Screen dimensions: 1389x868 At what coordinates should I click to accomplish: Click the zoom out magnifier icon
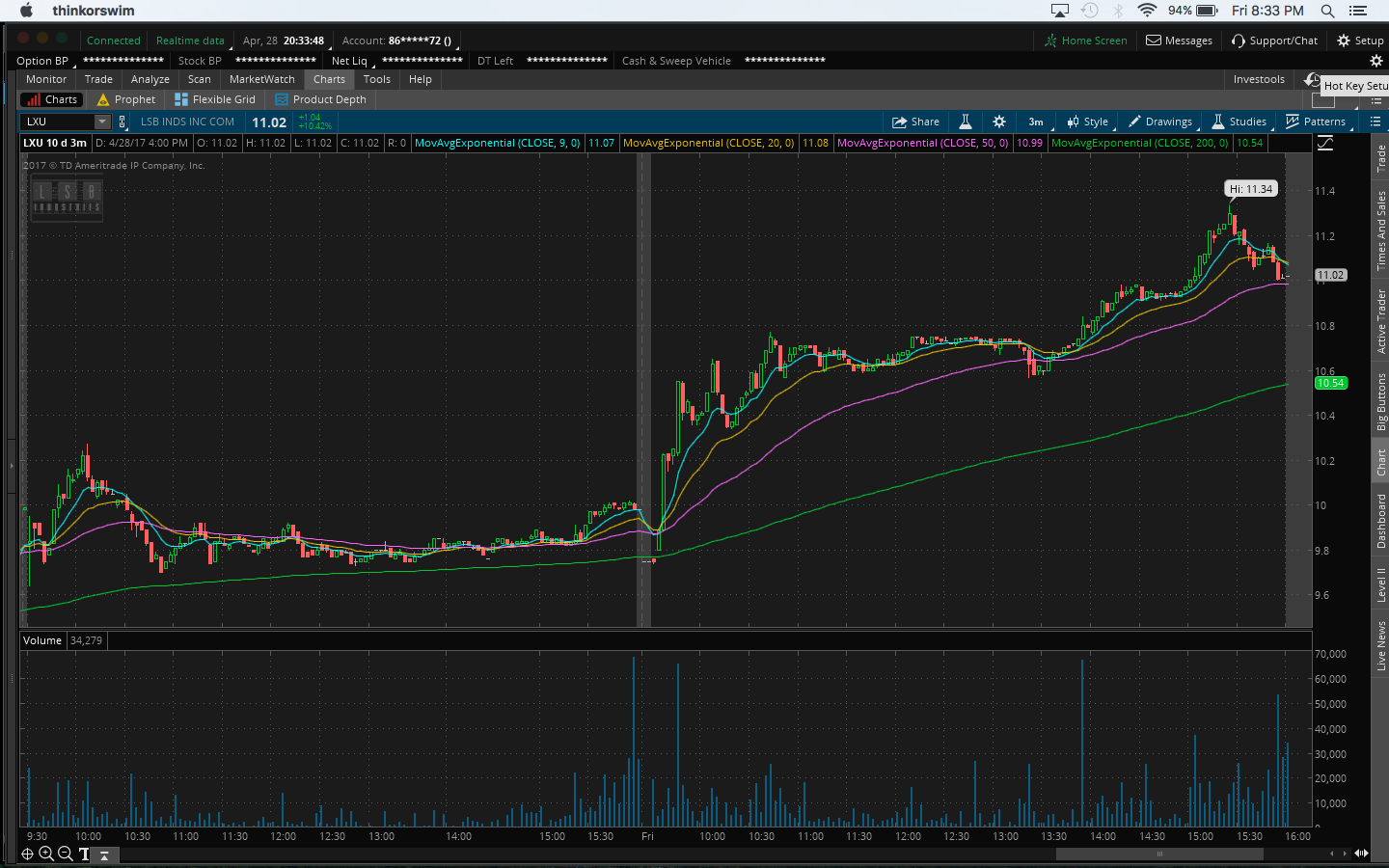tap(66, 854)
